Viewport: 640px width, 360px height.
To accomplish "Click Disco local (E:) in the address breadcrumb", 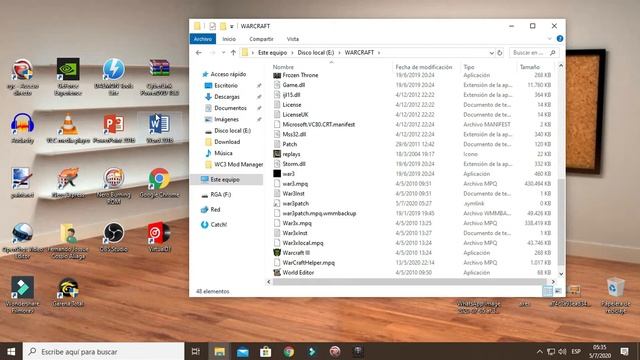I will click(316, 53).
